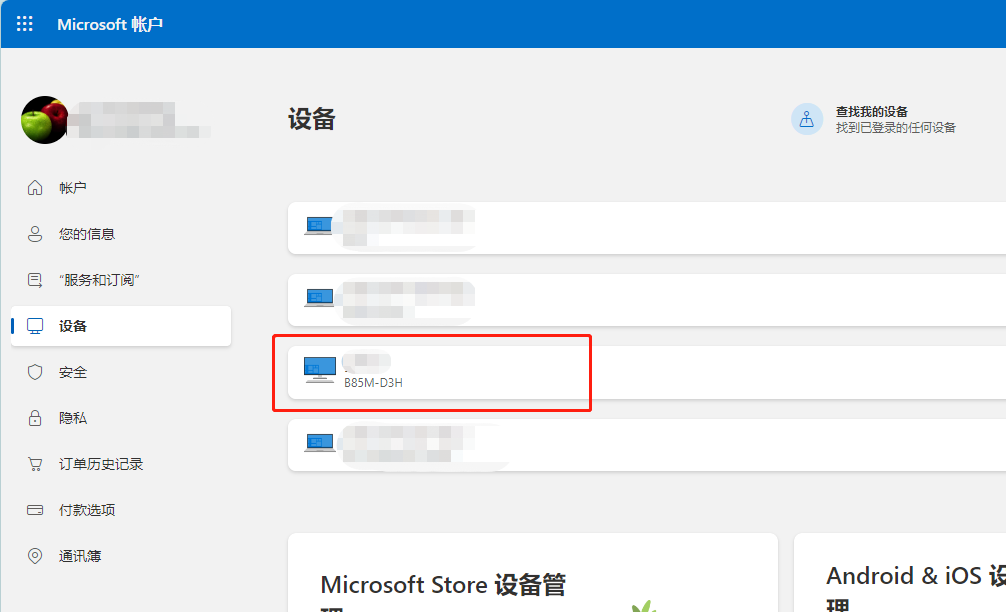Click the list icon beside 服务和订阅

click(35, 280)
